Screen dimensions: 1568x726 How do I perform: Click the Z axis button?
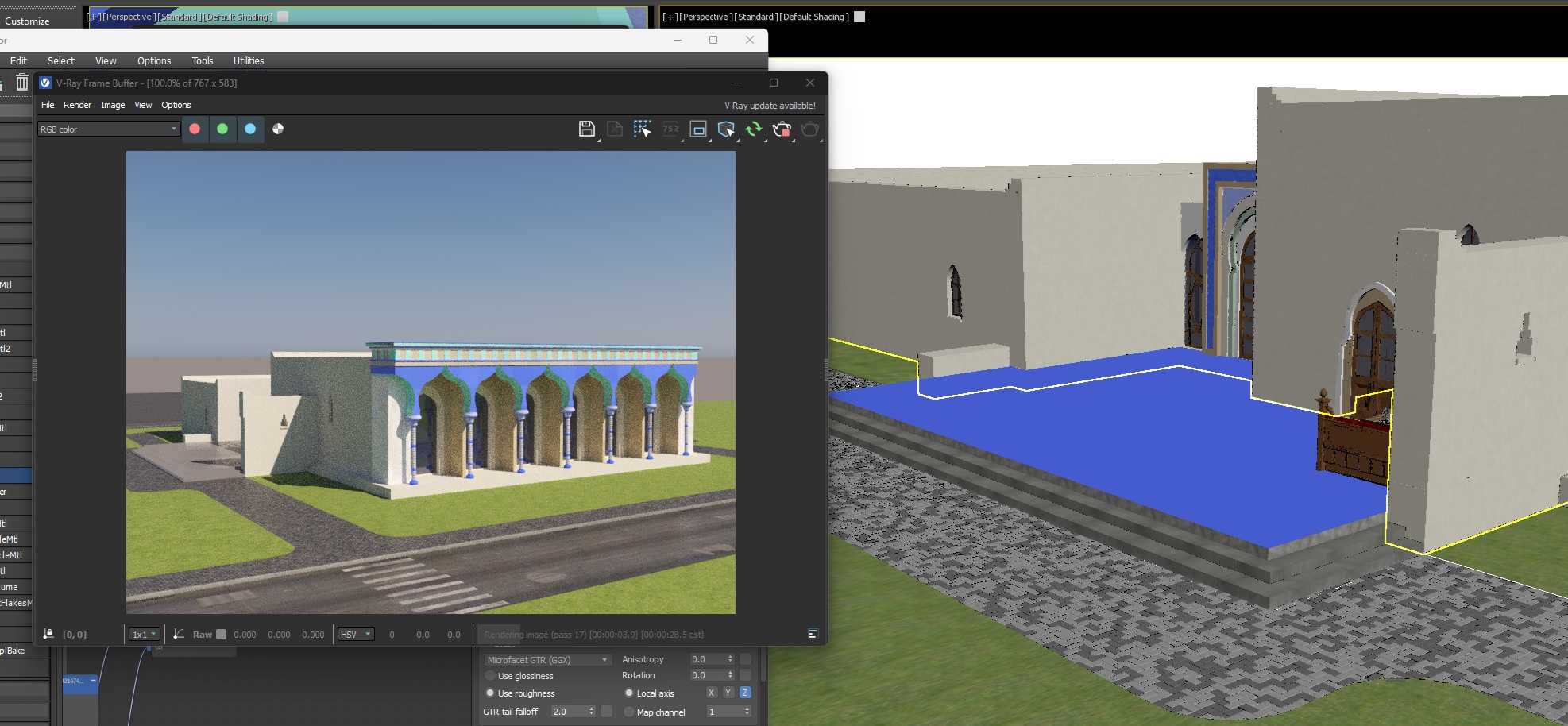click(745, 693)
